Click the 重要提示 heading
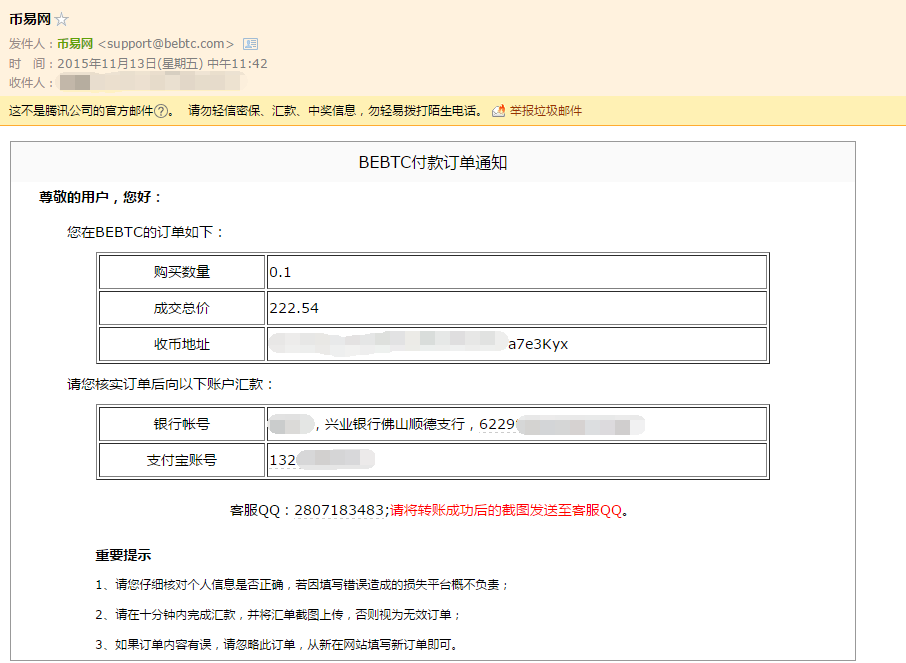Image resolution: width=906 pixels, height=663 pixels. (x=123, y=555)
